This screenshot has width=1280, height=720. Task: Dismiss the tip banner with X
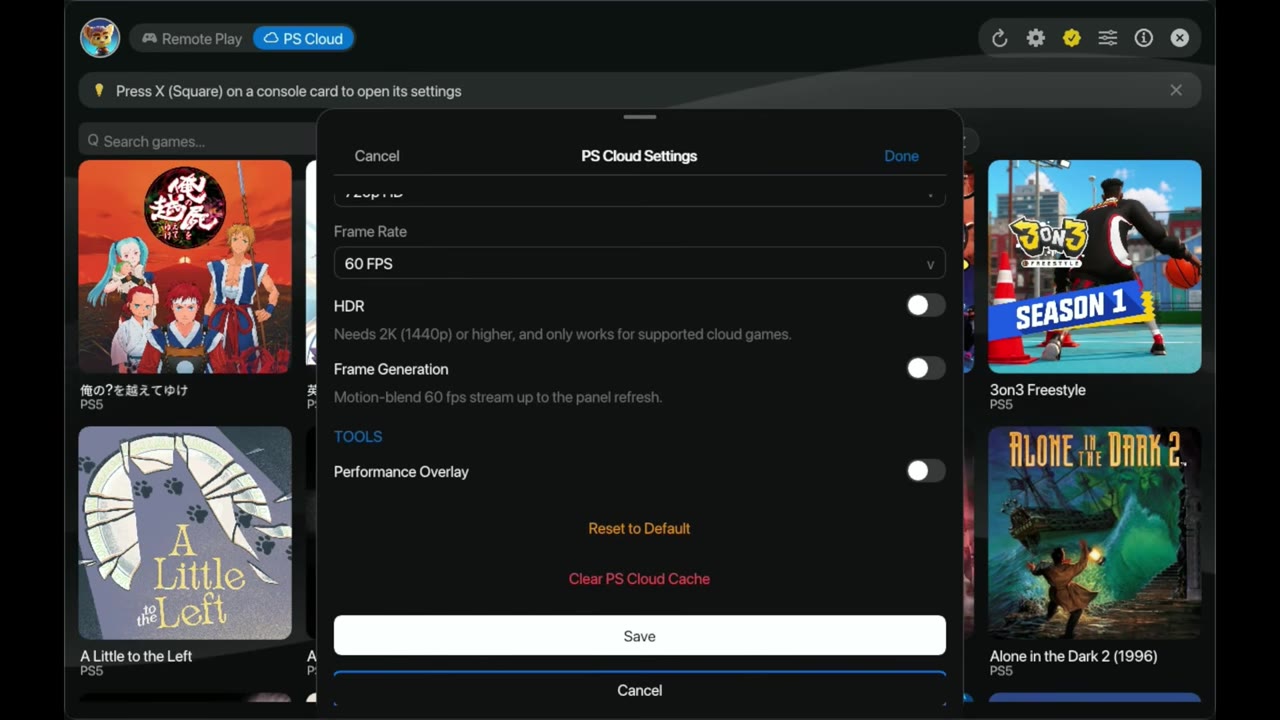[1176, 90]
